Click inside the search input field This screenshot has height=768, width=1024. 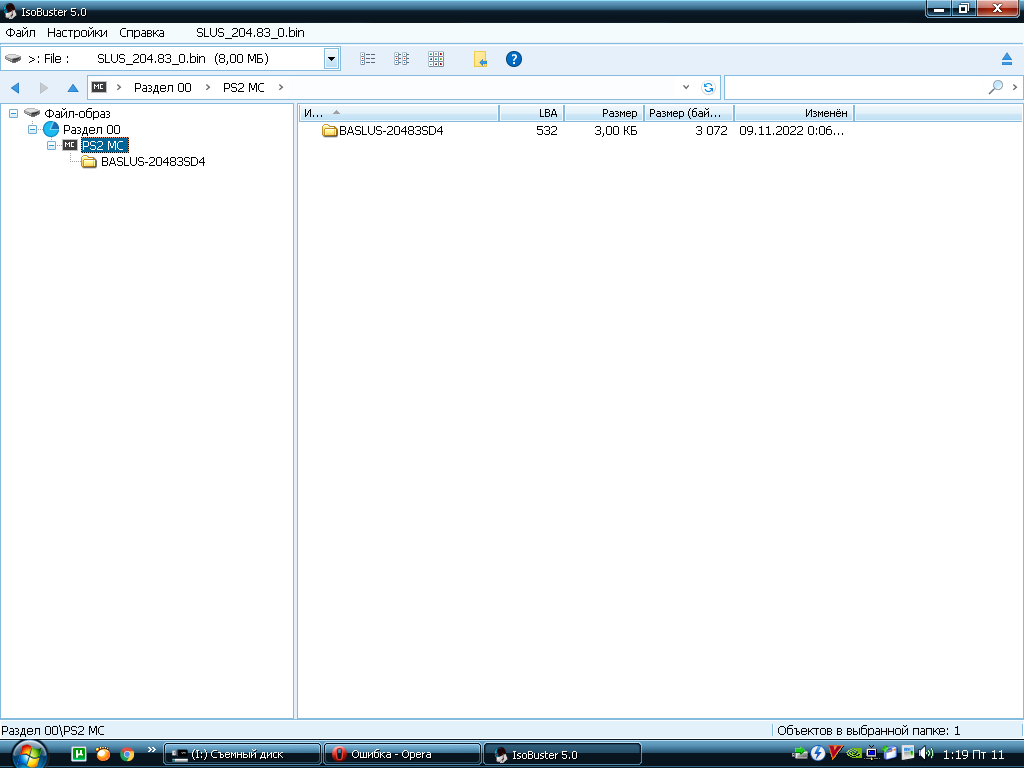point(854,88)
